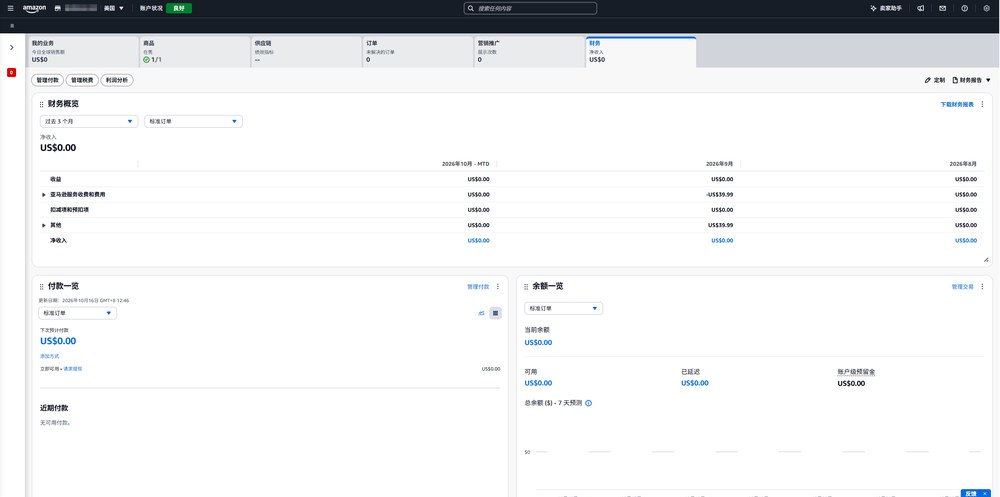This screenshot has height=497, width=1000.
Task: Click the 2026年10月 net income US$0.00 link
Action: pos(478,241)
